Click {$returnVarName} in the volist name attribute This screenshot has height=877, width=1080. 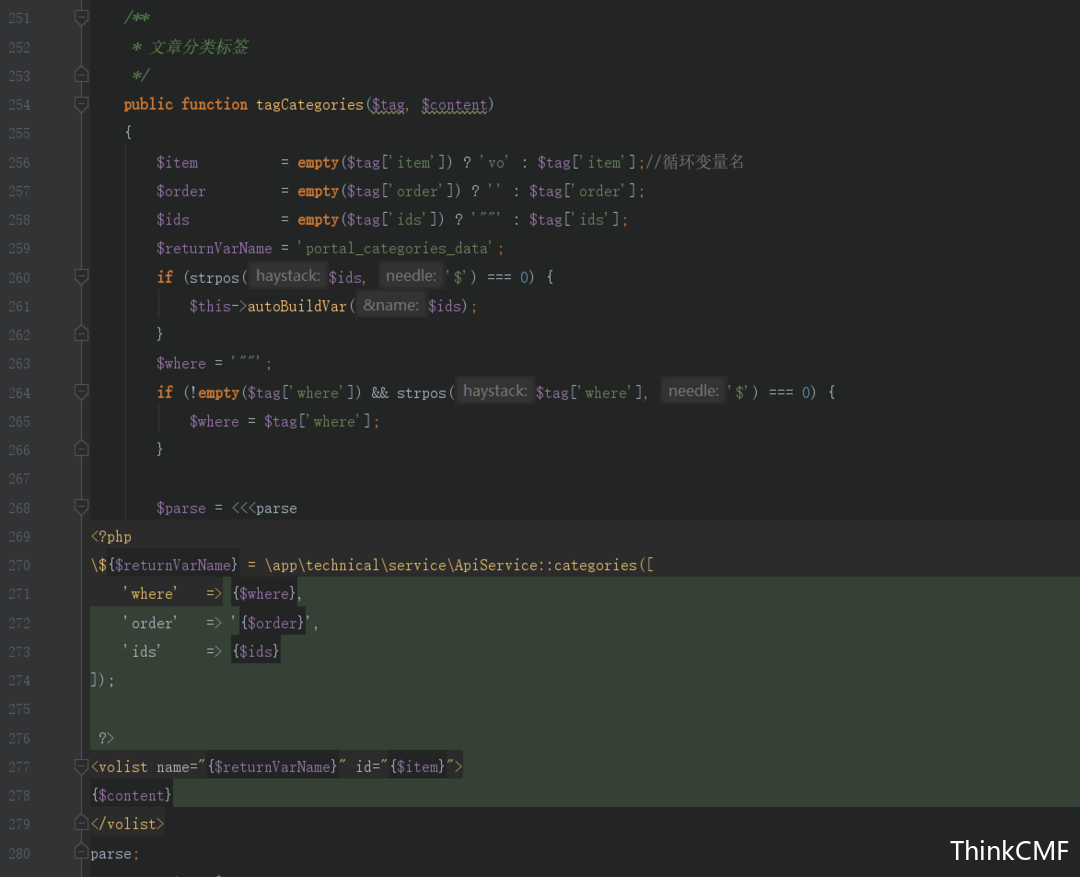tap(272, 767)
